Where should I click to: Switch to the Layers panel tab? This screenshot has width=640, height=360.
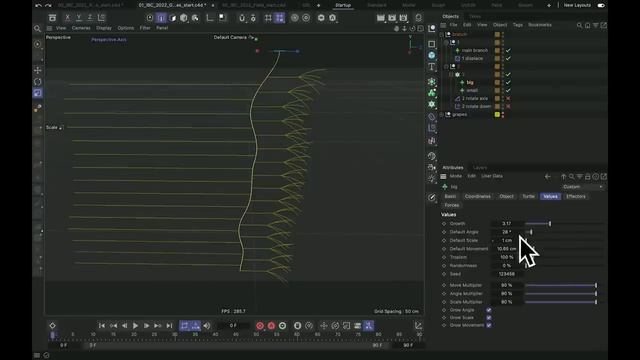pos(480,168)
